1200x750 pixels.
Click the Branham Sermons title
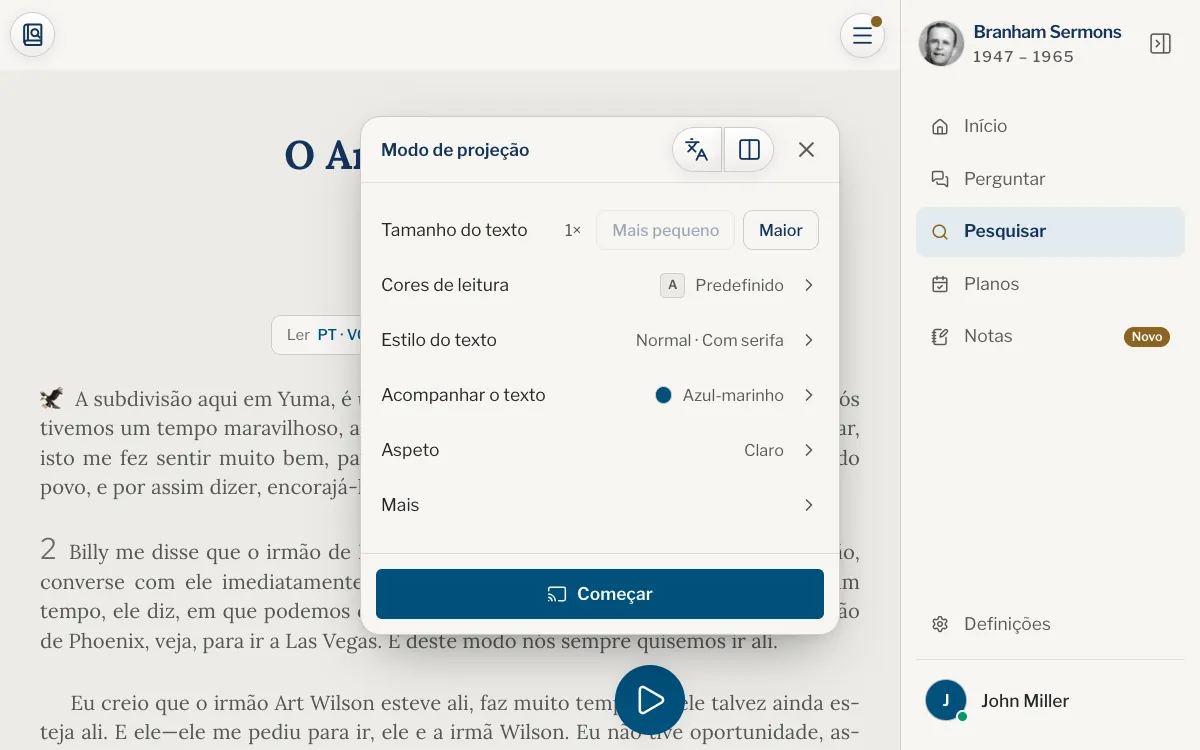(1047, 32)
